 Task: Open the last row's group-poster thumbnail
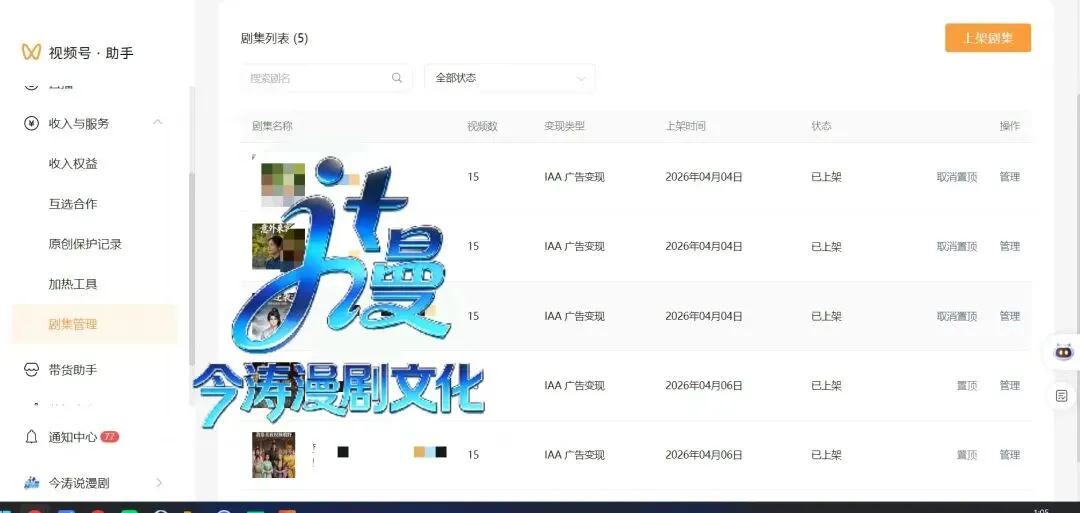273,455
